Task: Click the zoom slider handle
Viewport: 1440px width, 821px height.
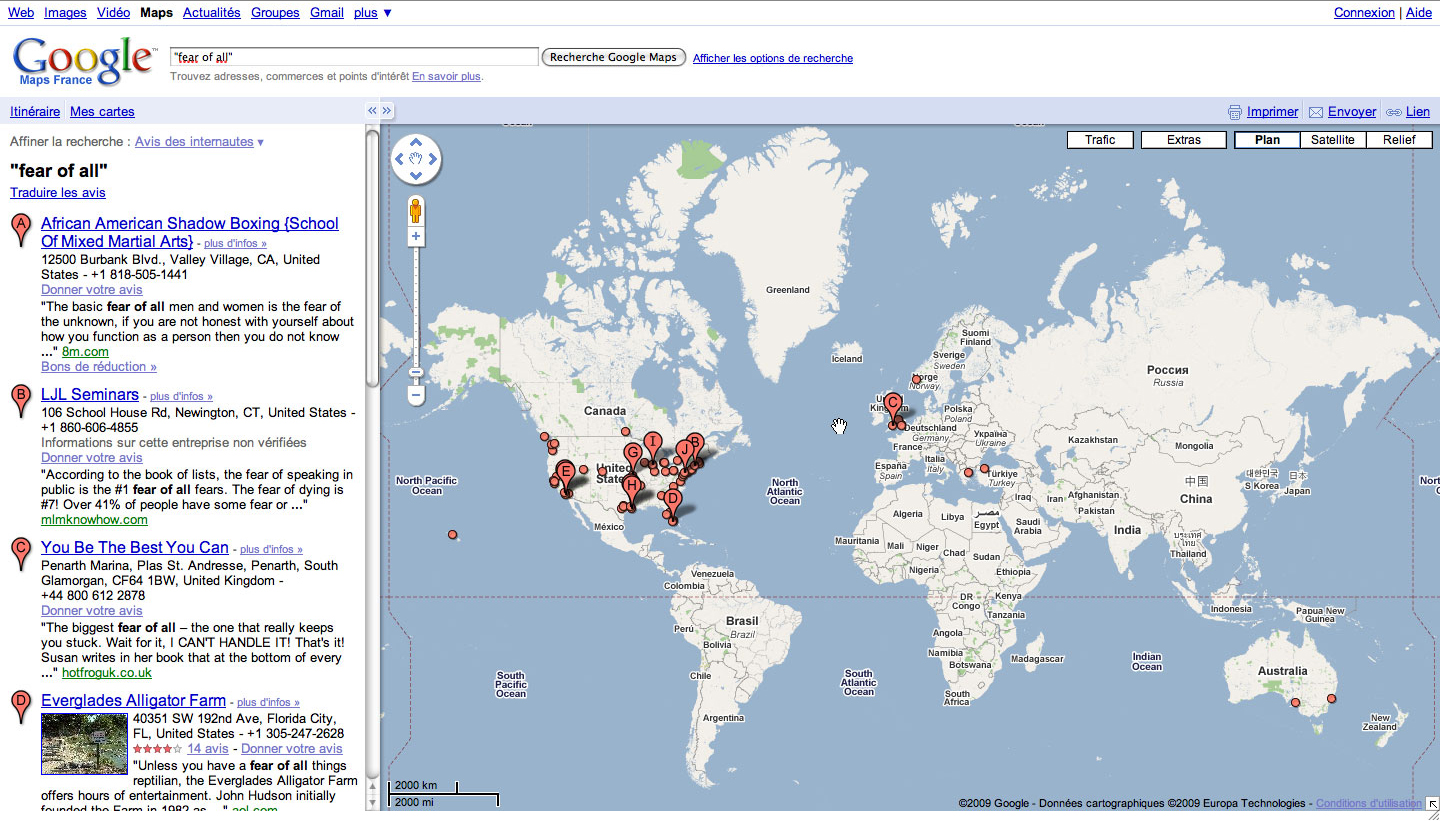Action: click(416, 373)
